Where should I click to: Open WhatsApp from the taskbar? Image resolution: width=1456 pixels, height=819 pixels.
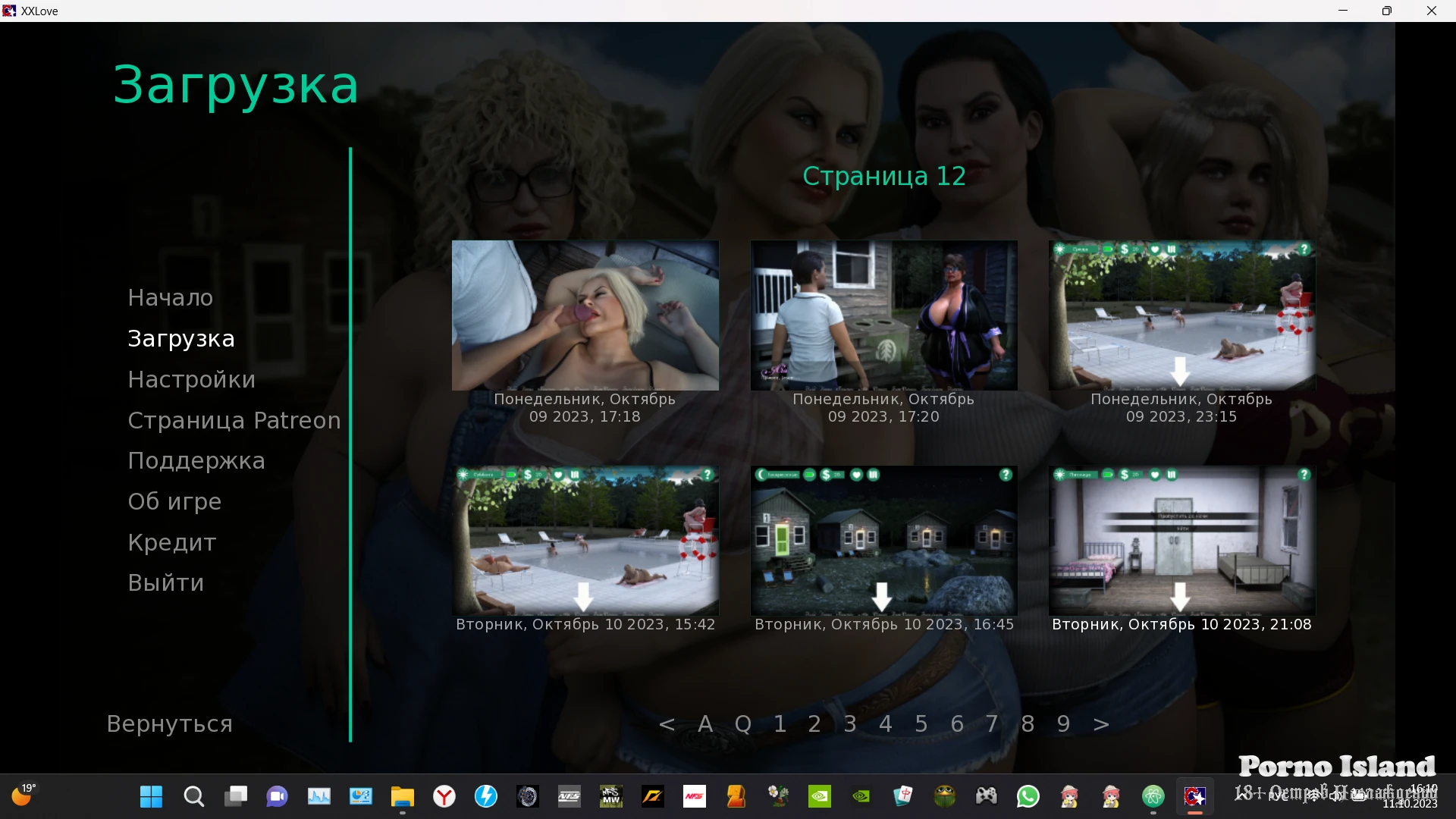[1028, 796]
